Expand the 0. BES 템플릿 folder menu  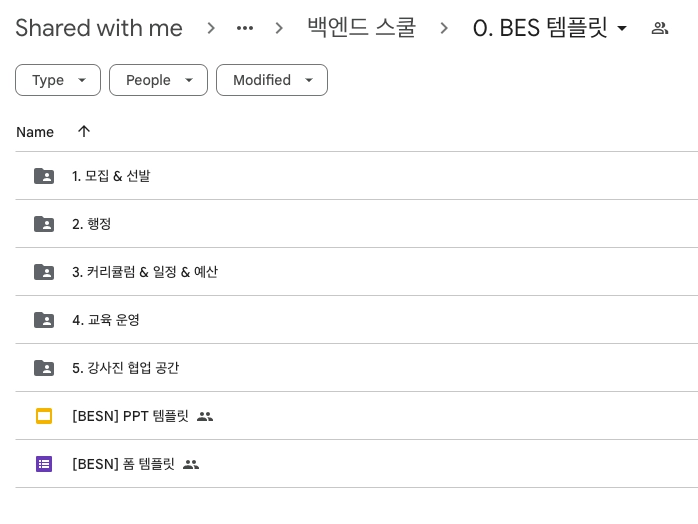(x=622, y=29)
